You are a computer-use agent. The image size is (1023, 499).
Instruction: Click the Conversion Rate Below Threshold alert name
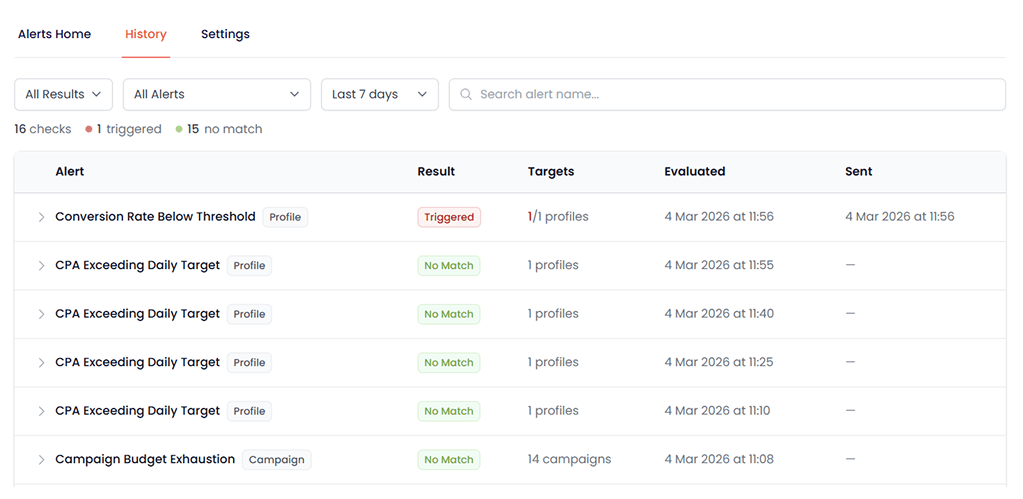(155, 217)
